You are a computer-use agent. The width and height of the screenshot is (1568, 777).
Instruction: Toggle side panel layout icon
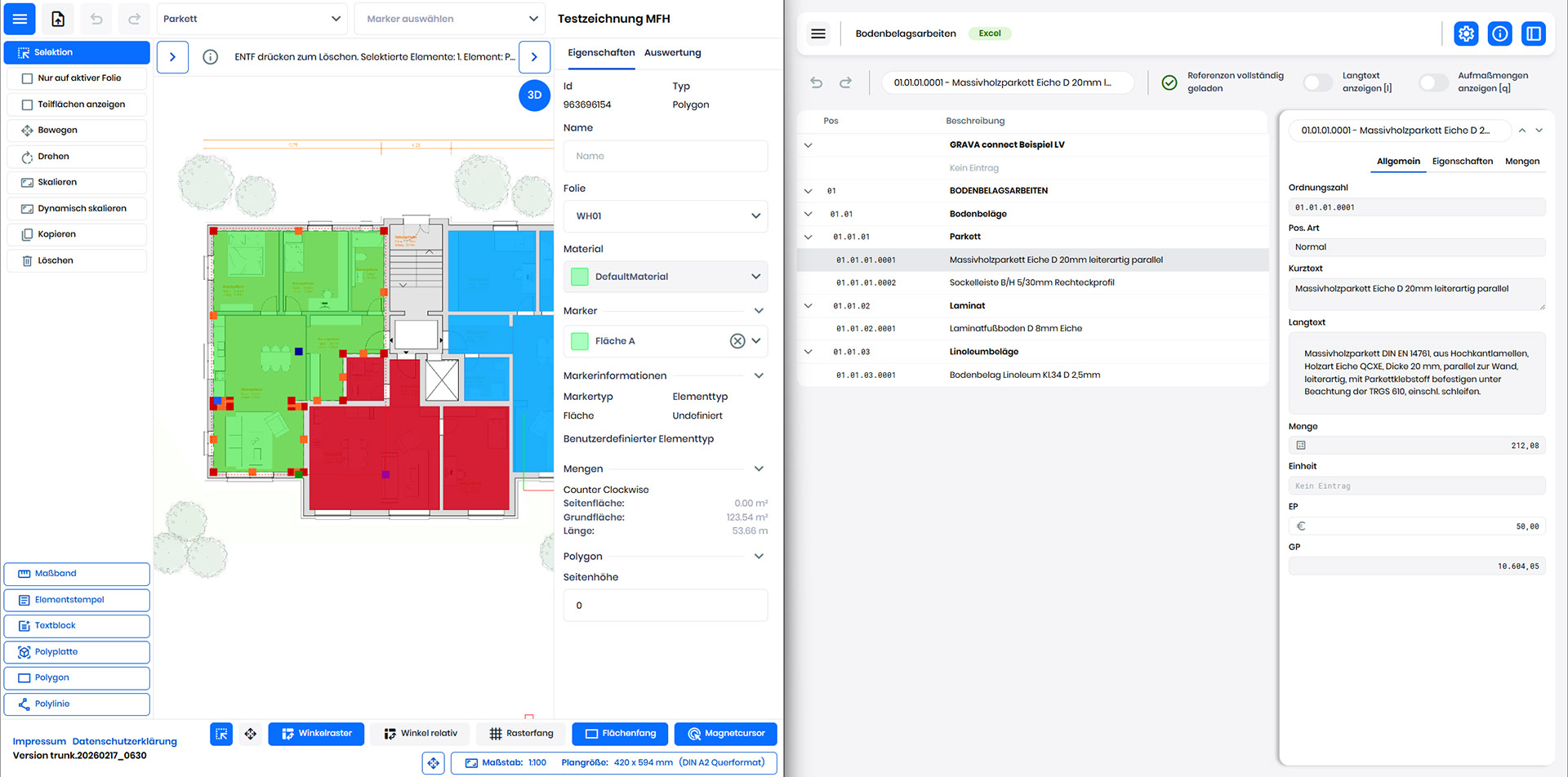1534,33
